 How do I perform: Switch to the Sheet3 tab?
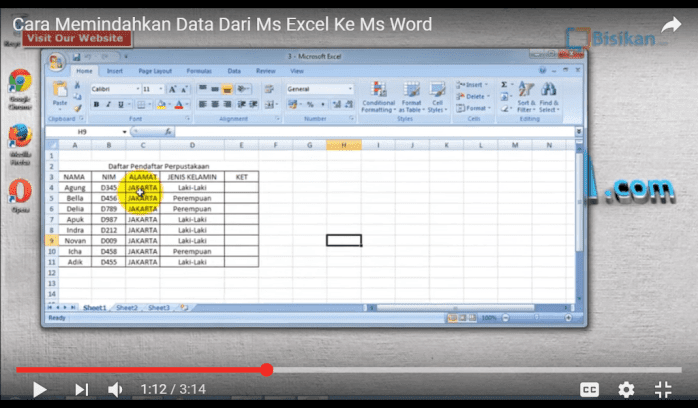click(159, 307)
